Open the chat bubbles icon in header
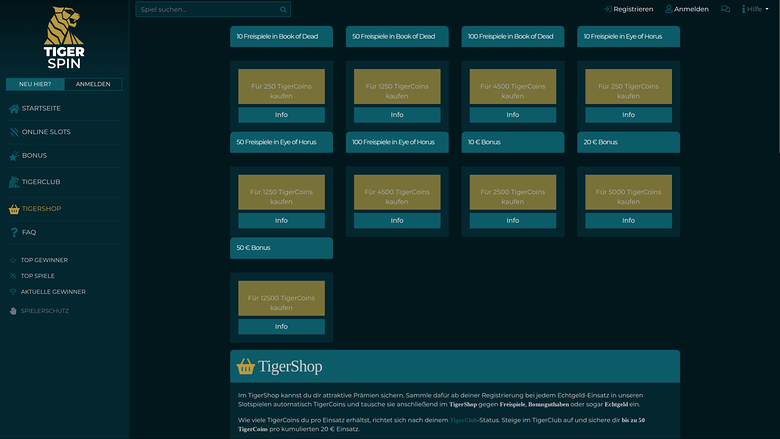This screenshot has width=780, height=439. [x=725, y=9]
